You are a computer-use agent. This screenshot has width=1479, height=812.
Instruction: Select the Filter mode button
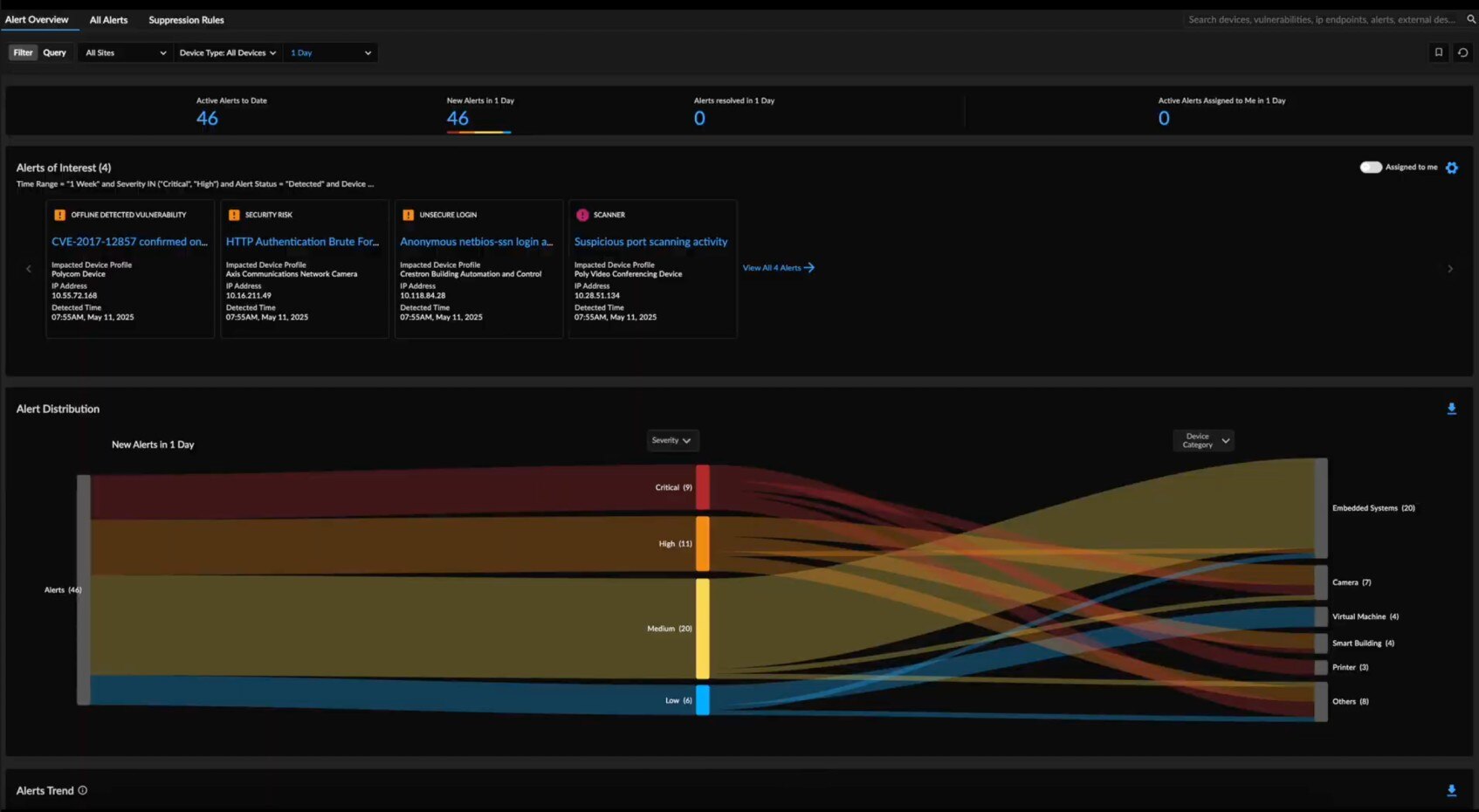click(22, 52)
